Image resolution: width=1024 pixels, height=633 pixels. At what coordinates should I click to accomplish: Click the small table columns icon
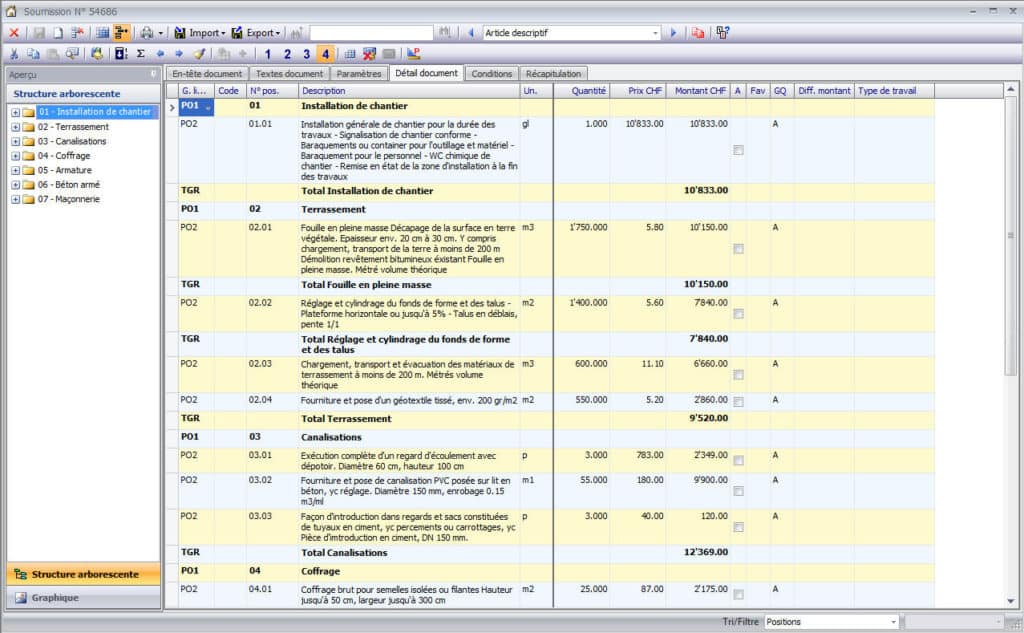(350, 54)
